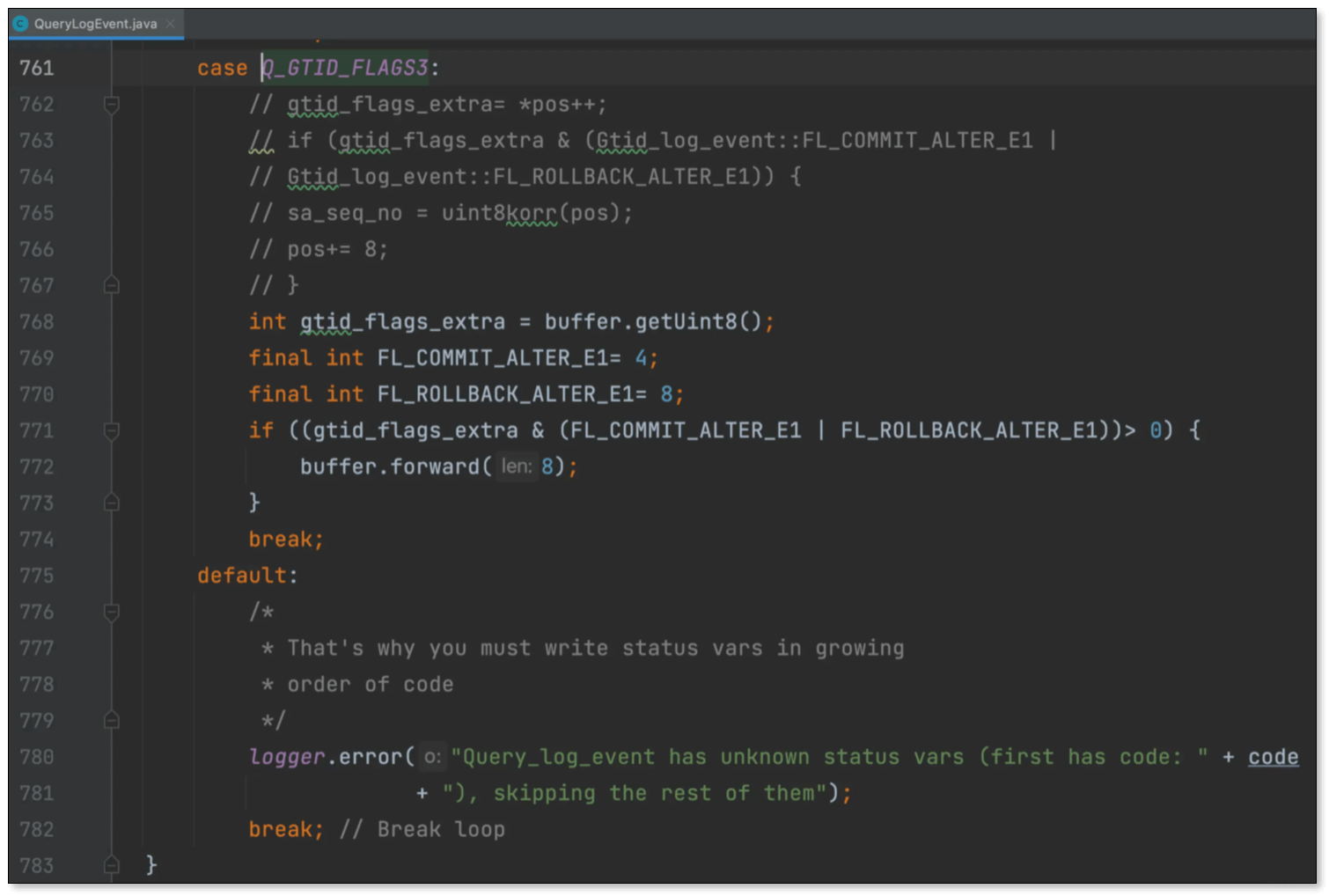Click the underlined 'code' variable on line 780
This screenshot has height=896, width=1329.
pyautogui.click(x=1273, y=757)
